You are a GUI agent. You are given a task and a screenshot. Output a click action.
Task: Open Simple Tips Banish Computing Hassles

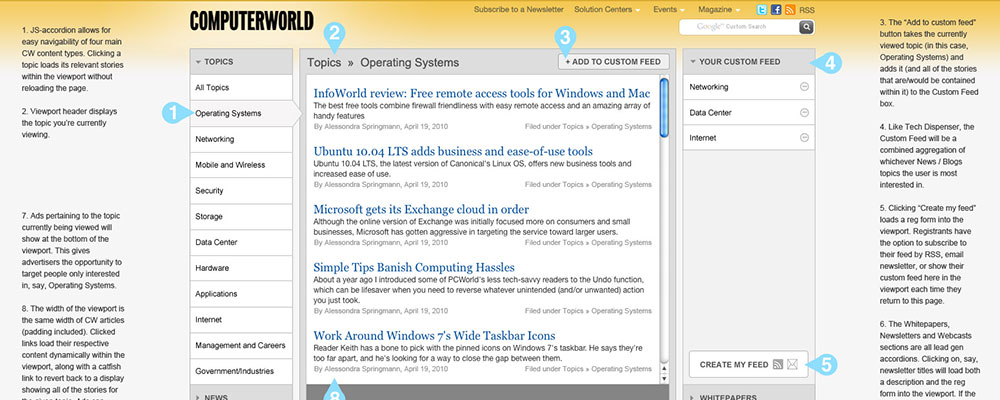tap(414, 267)
